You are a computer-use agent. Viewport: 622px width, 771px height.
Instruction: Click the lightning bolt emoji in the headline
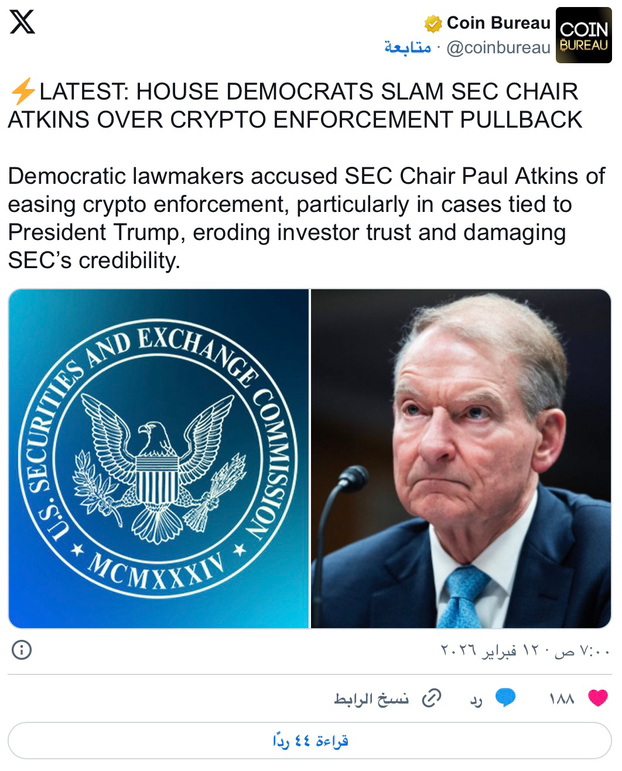(22, 92)
